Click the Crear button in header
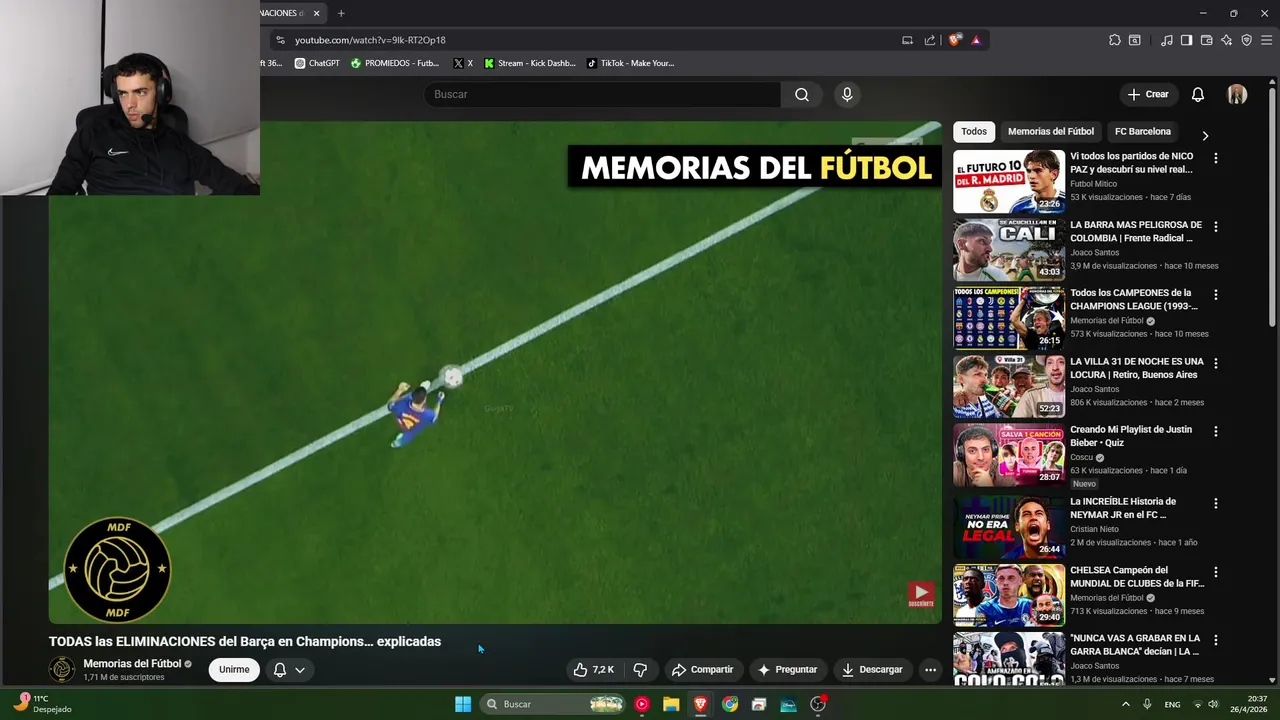The image size is (1280, 720). [1148, 94]
